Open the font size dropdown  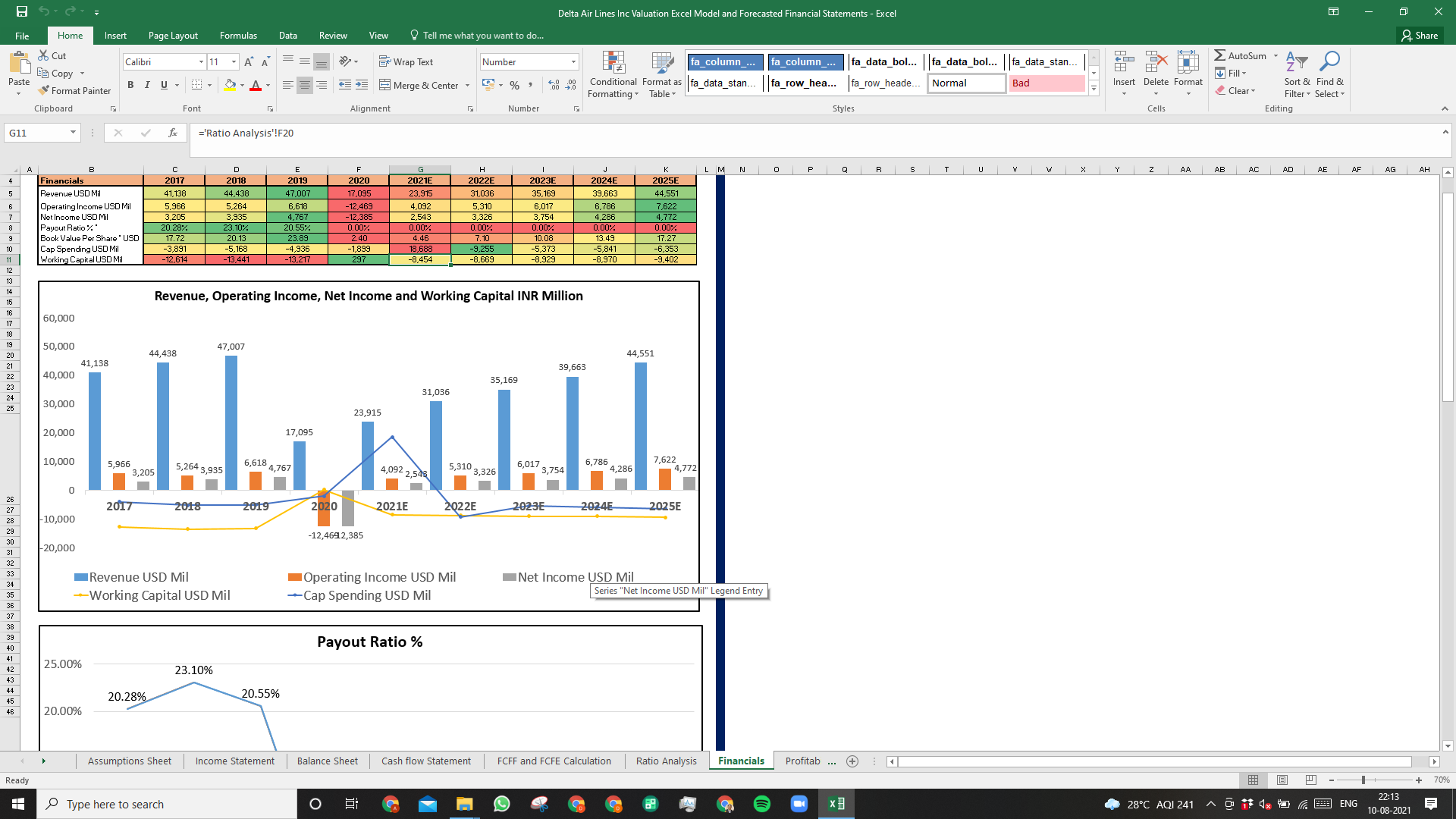point(234,62)
